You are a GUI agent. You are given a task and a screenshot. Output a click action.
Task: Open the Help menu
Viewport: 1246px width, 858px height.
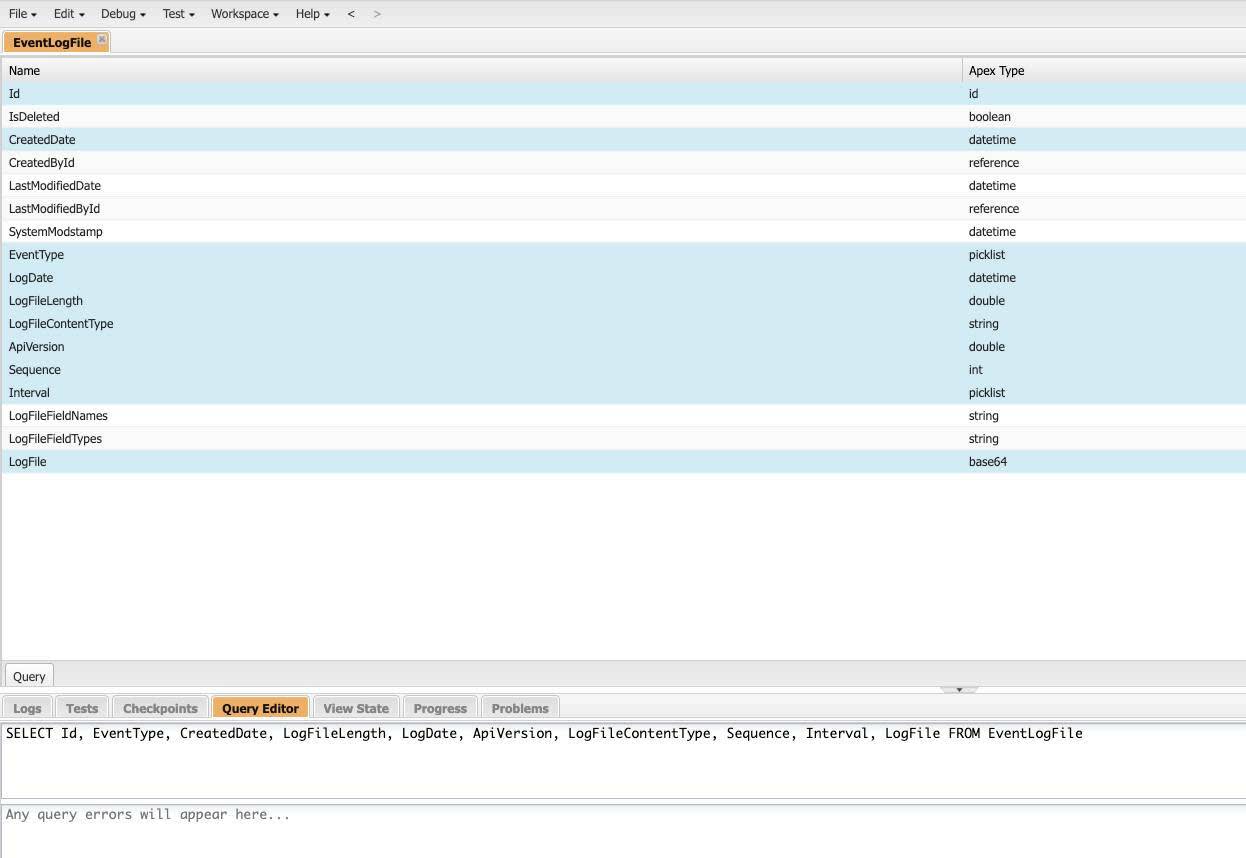[x=312, y=14]
